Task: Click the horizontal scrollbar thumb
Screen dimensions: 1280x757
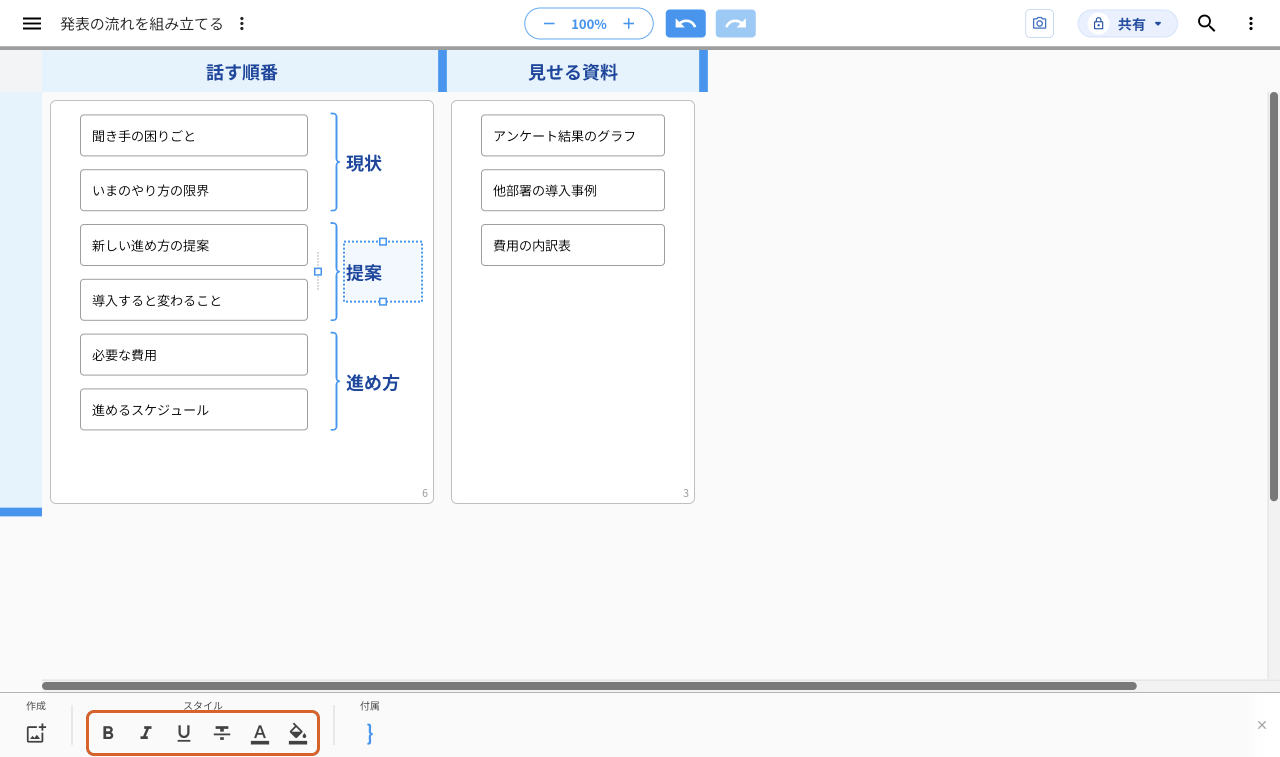Action: [x=589, y=686]
